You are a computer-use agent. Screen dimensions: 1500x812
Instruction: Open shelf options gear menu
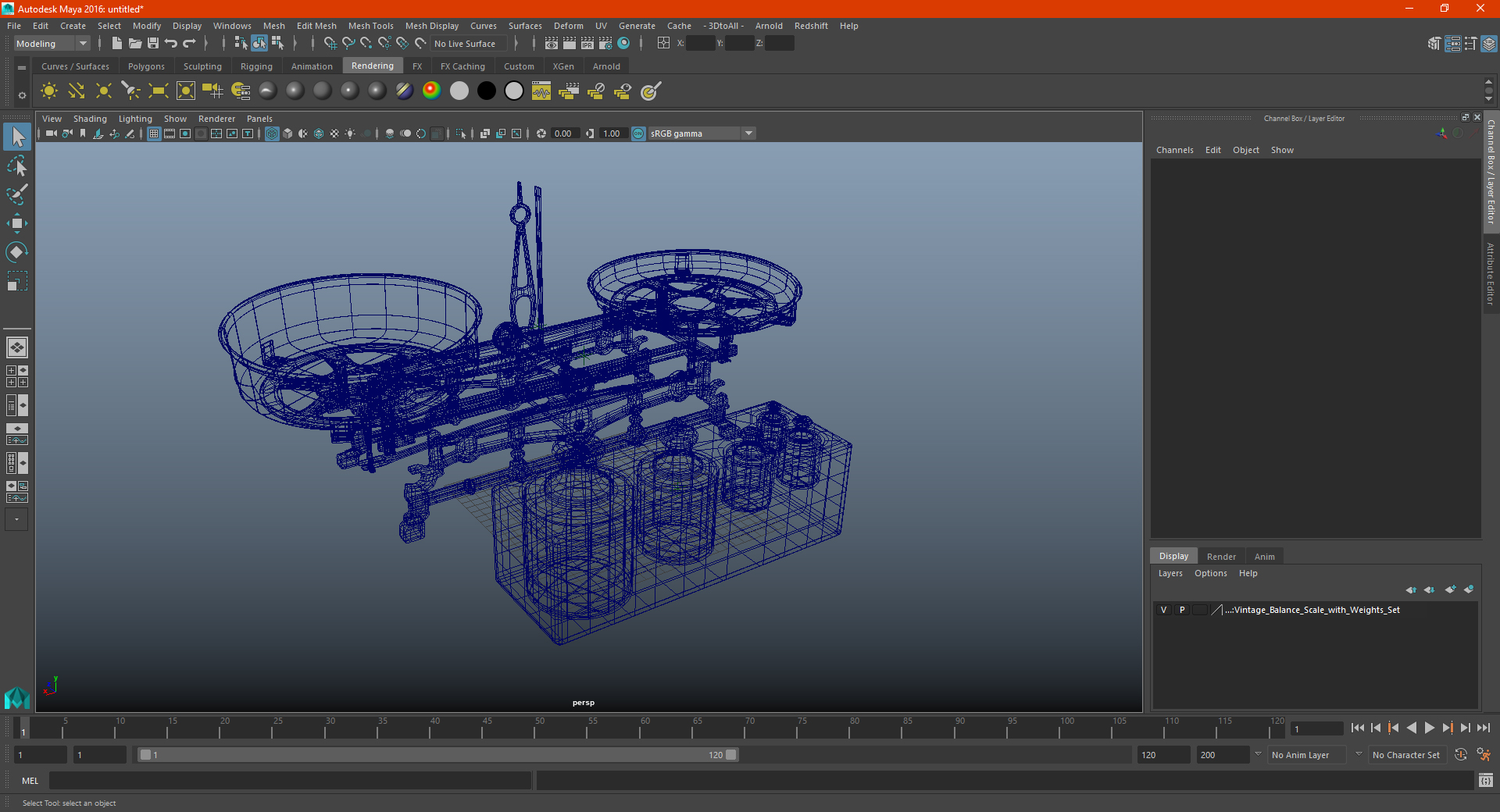pyautogui.click(x=22, y=95)
